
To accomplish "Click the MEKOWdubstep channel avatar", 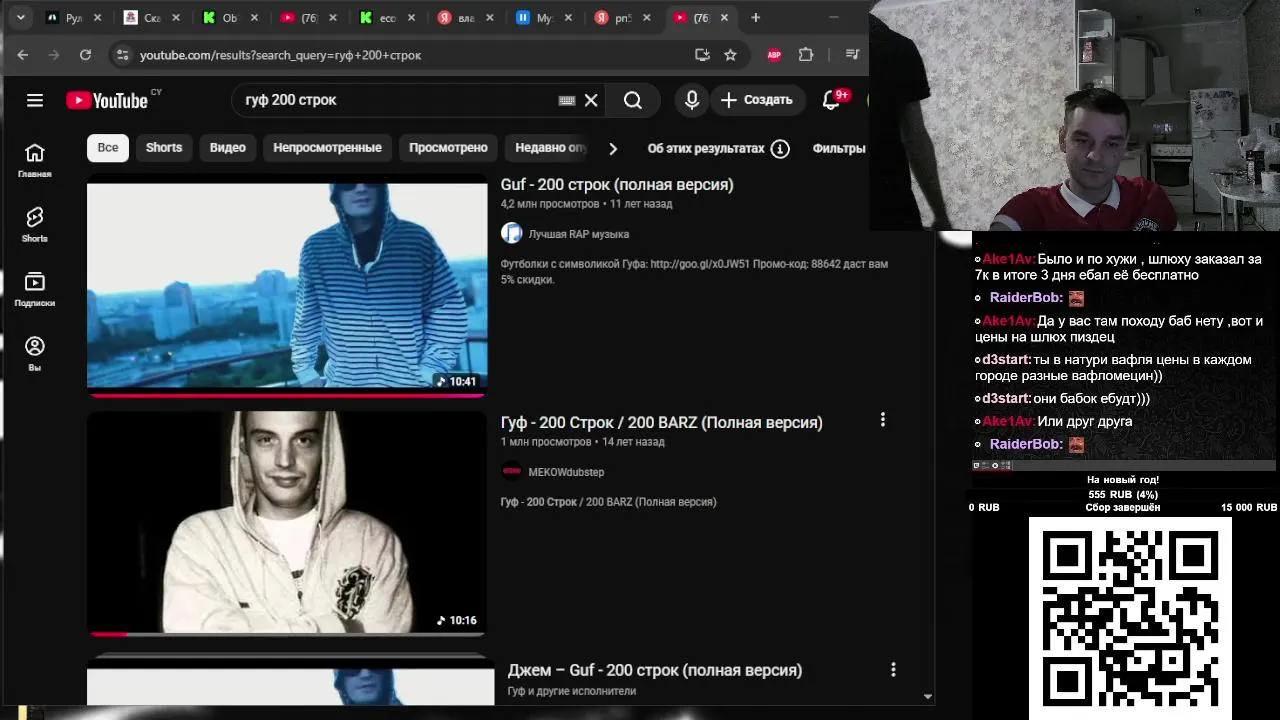I will click(x=512, y=472).
